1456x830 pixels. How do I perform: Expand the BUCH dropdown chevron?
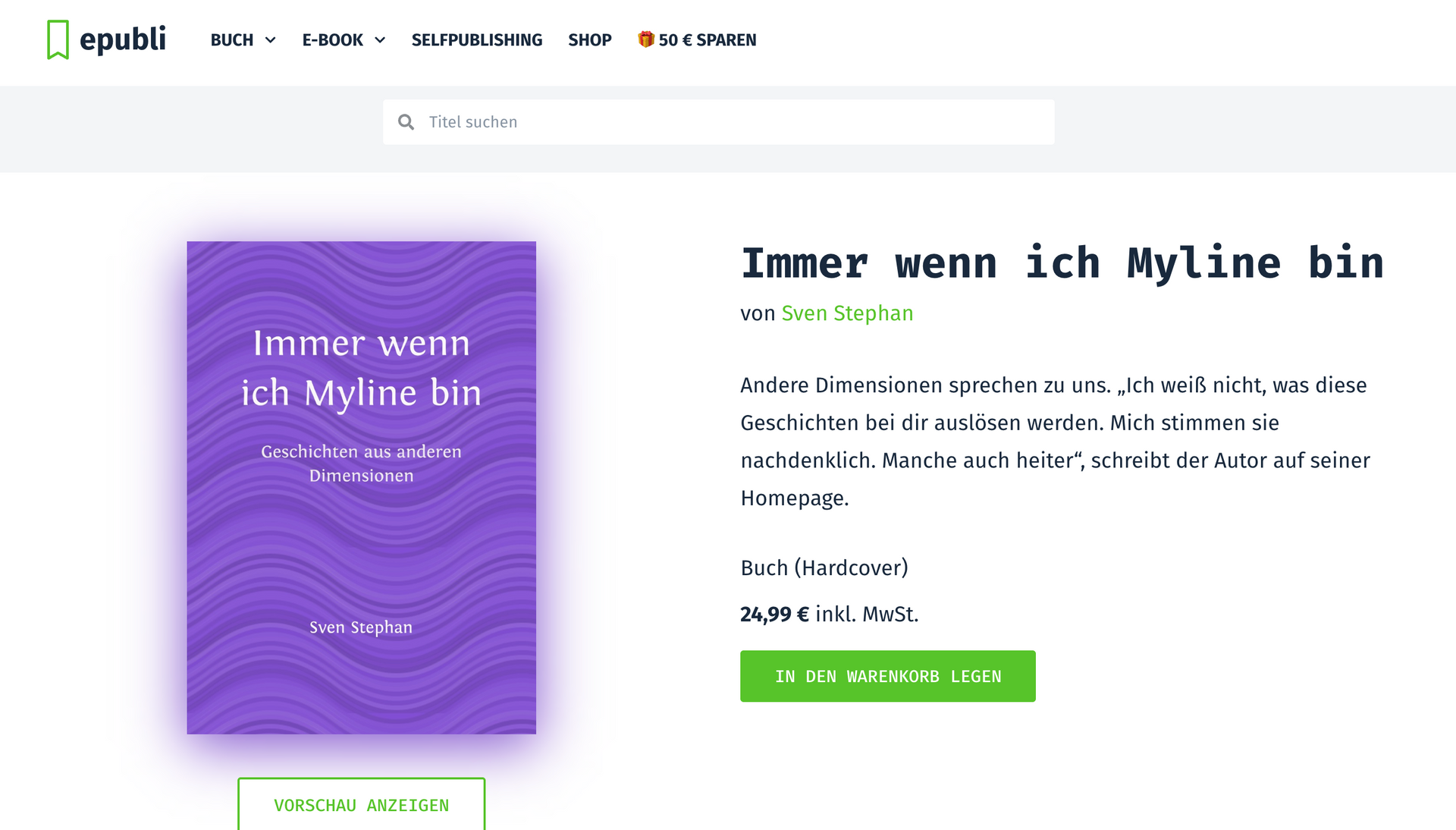tap(271, 40)
